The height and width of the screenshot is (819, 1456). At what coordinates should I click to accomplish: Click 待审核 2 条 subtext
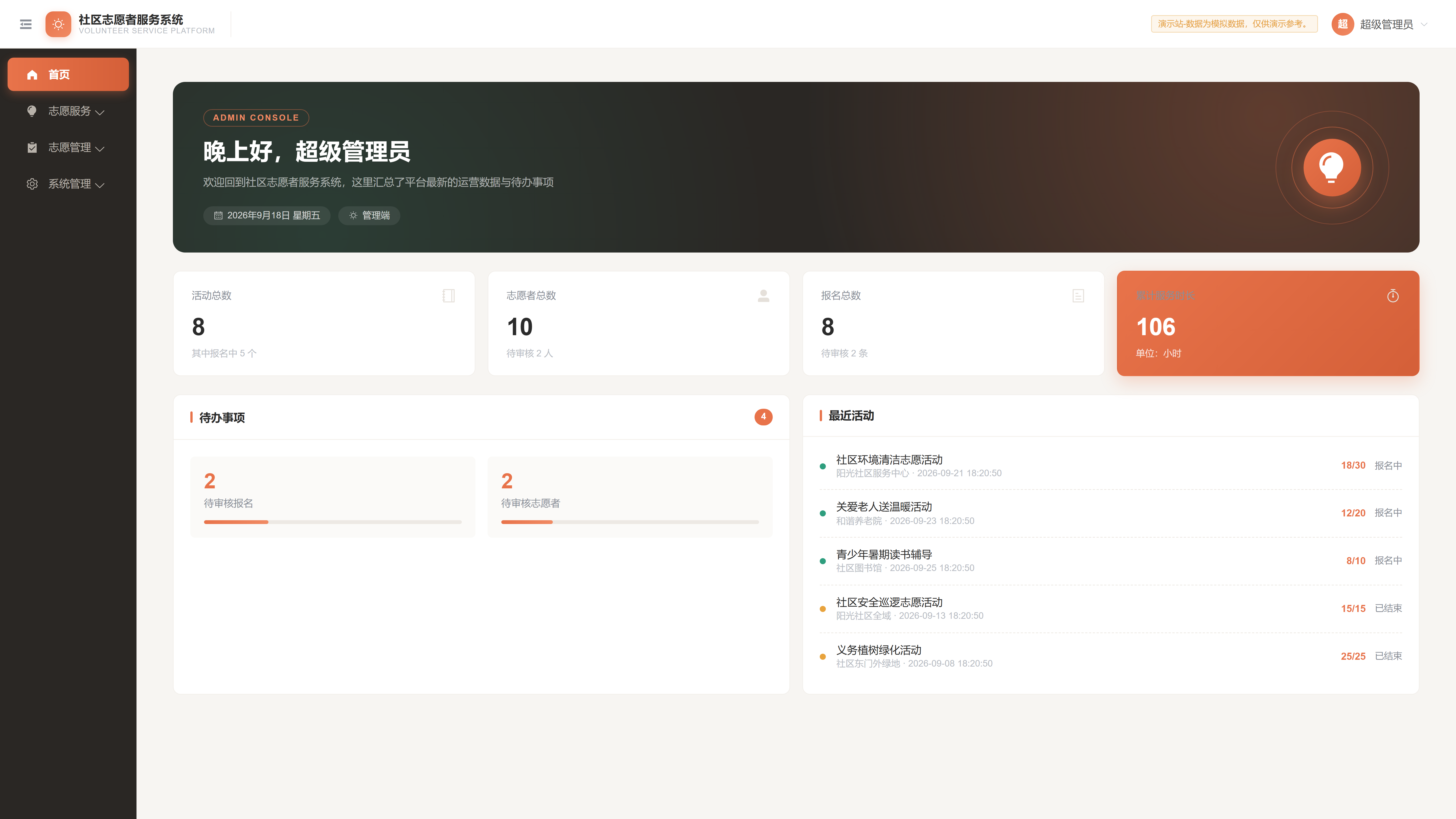point(845,353)
